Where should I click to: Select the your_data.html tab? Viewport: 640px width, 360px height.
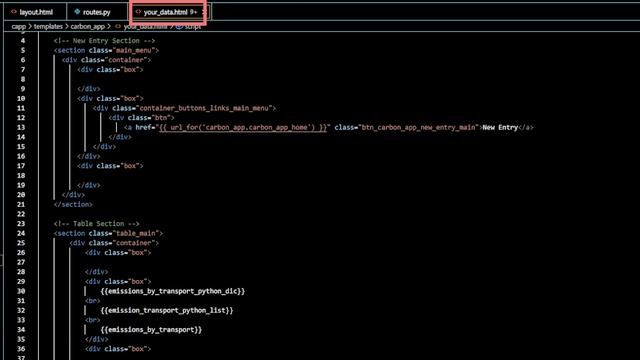pos(170,12)
